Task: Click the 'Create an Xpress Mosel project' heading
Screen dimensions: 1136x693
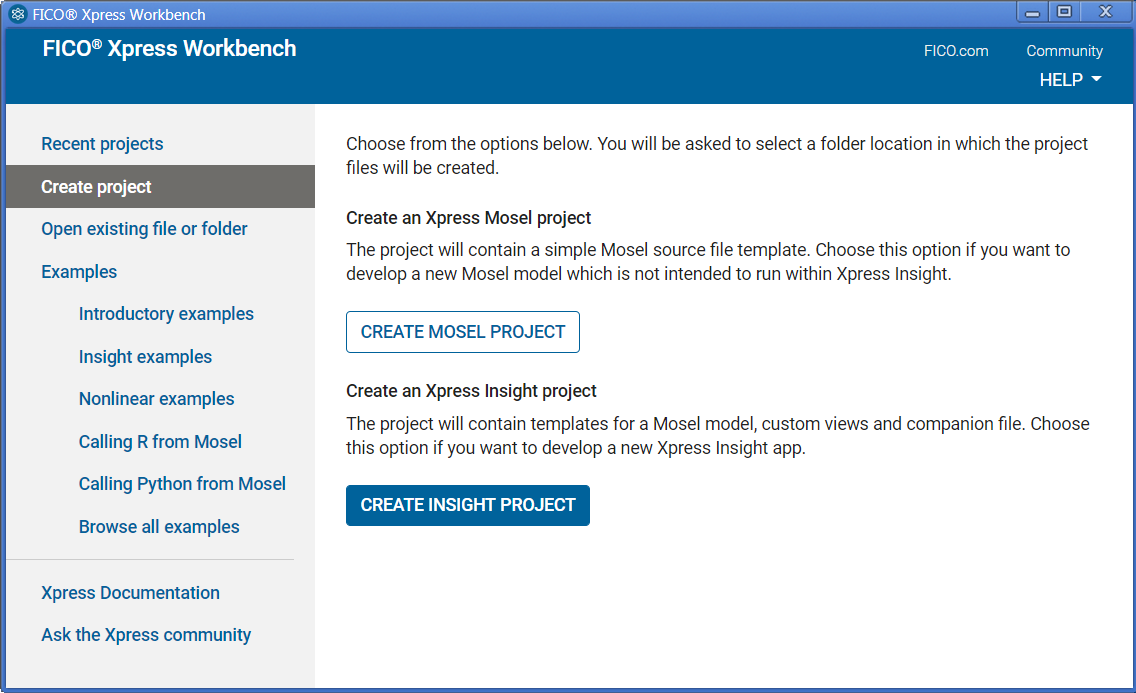Action: (469, 218)
